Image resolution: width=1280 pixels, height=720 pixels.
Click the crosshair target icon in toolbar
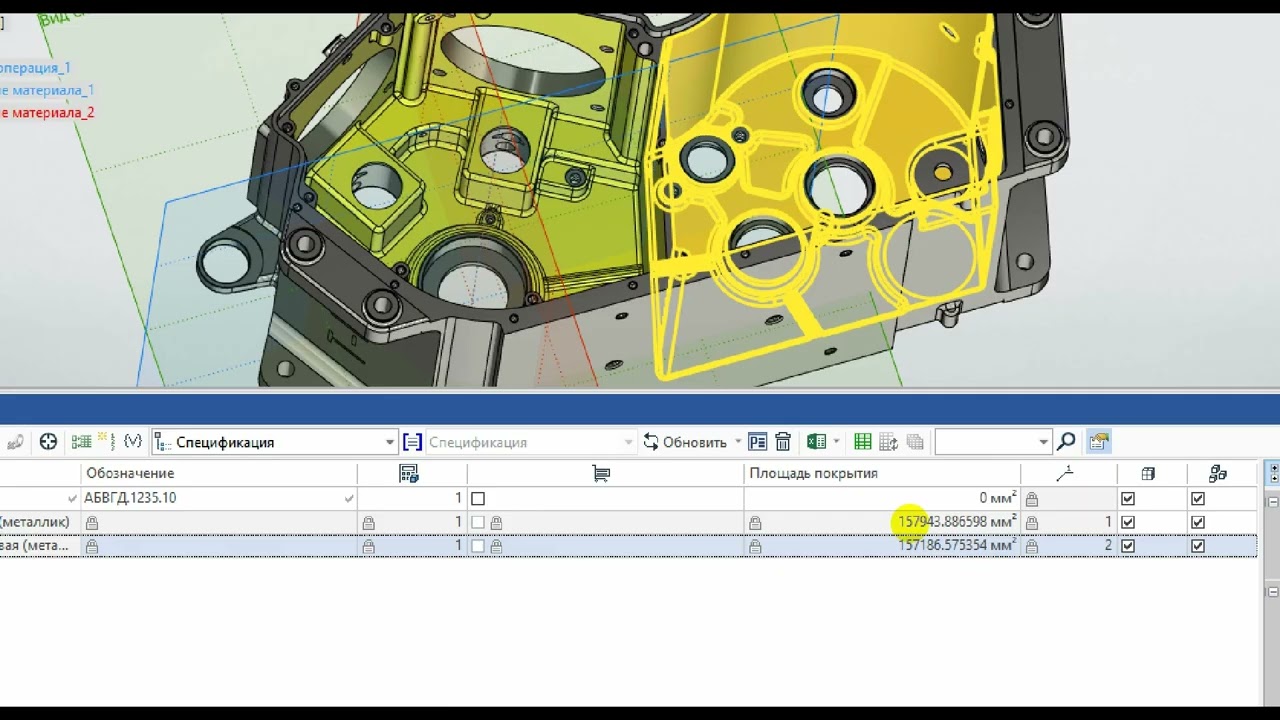(48, 442)
